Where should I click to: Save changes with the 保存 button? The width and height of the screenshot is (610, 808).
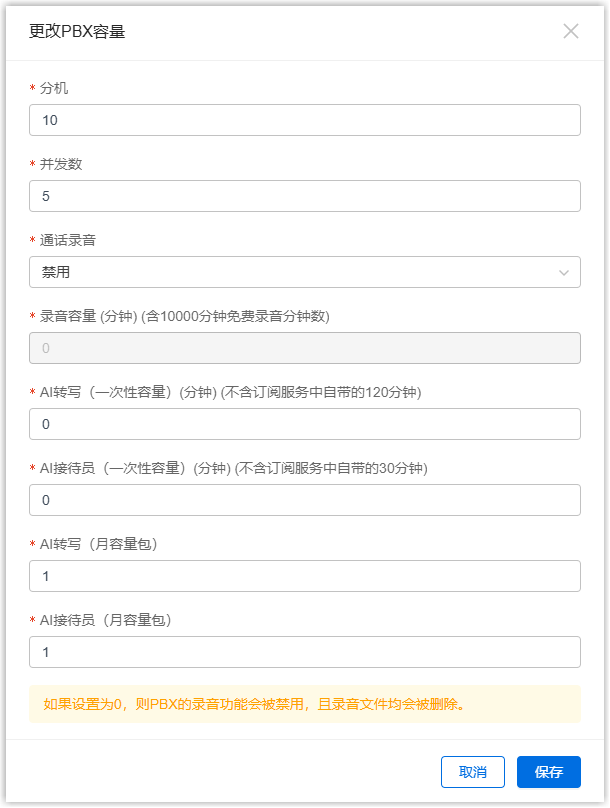(x=548, y=772)
